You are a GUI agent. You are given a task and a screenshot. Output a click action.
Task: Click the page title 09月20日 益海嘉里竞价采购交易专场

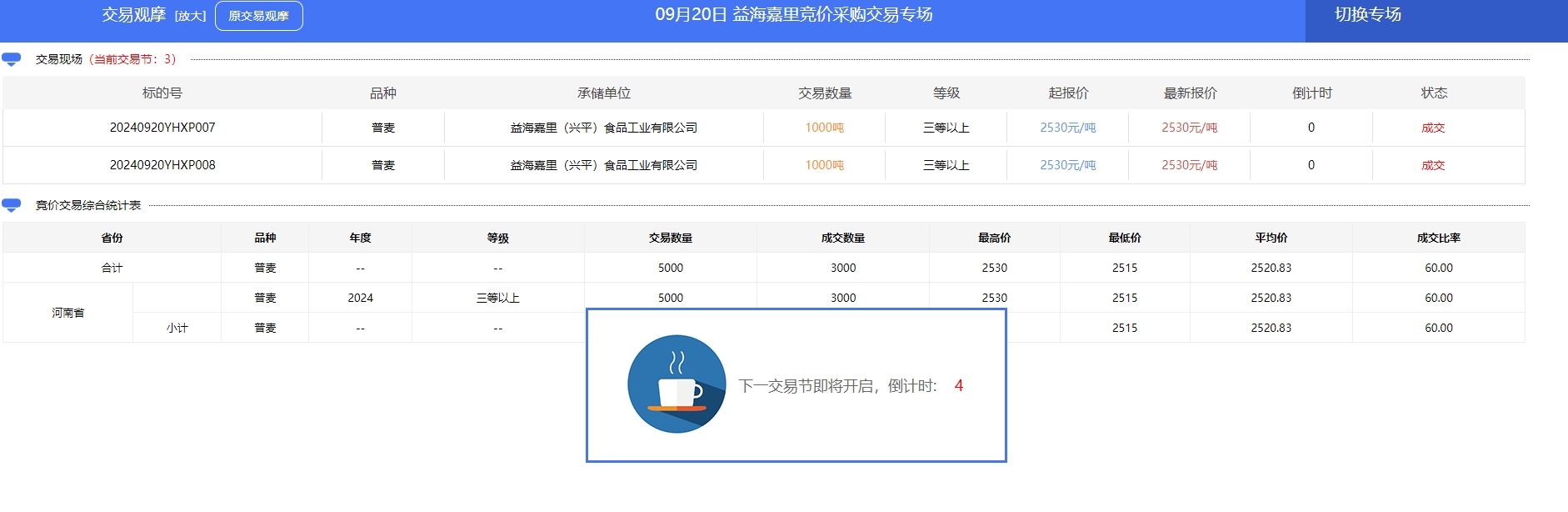[794, 14]
